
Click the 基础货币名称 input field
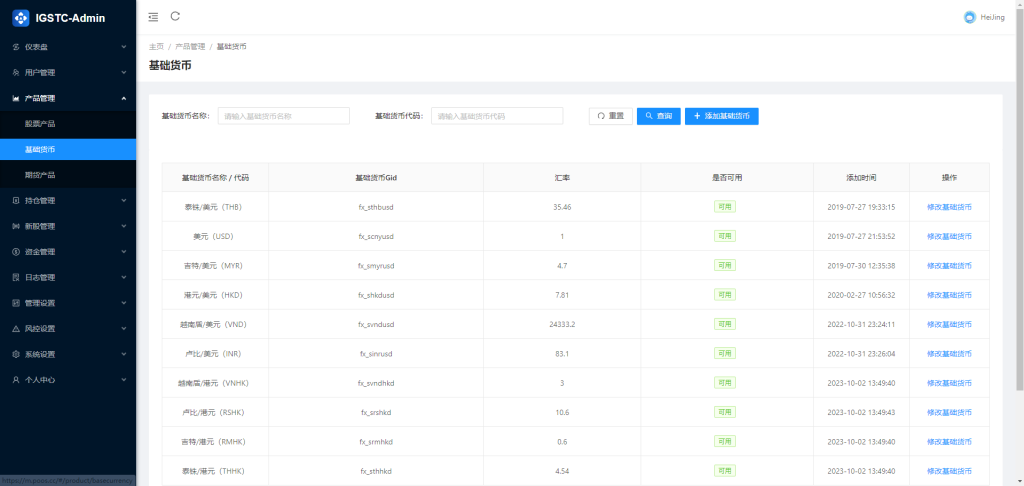click(x=283, y=116)
